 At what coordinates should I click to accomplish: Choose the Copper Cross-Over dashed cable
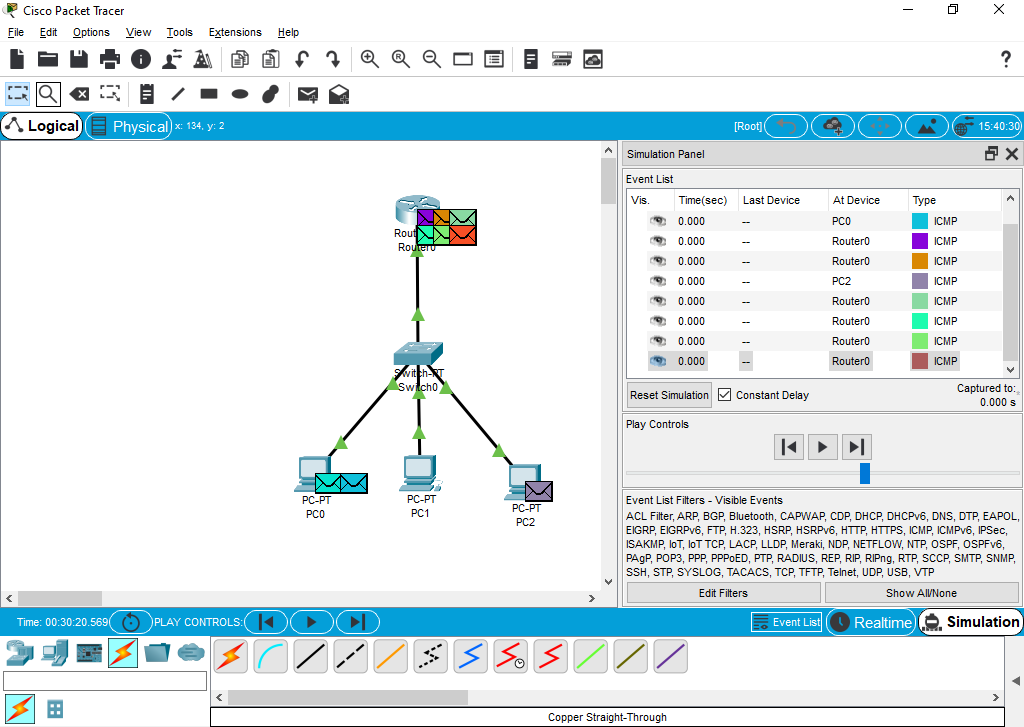click(x=351, y=656)
